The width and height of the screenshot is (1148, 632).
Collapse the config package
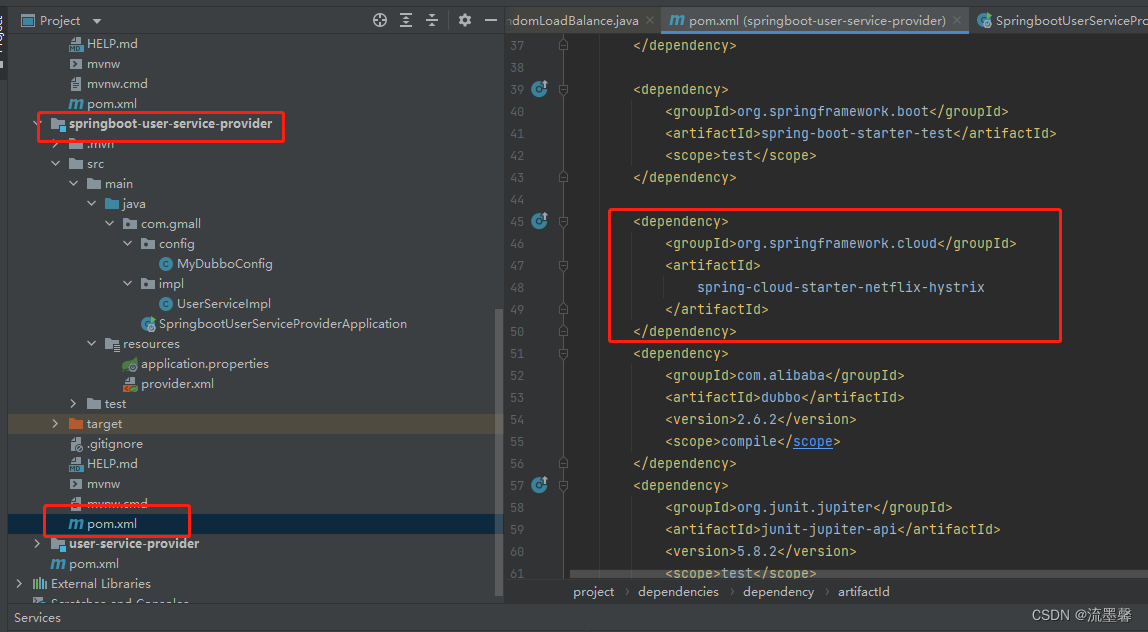(127, 243)
